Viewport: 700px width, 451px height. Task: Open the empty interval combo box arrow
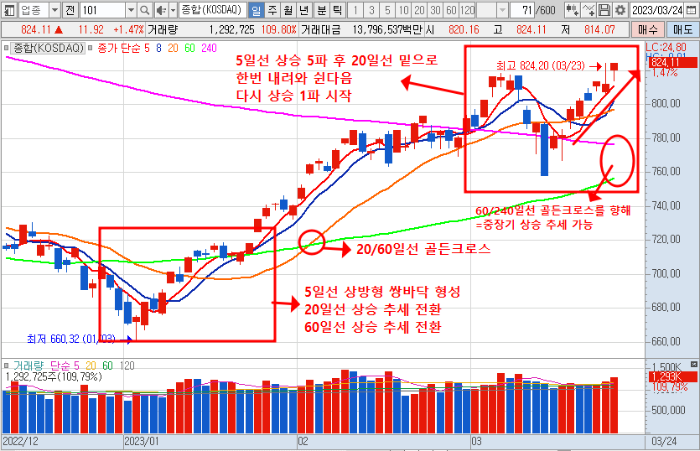click(503, 10)
